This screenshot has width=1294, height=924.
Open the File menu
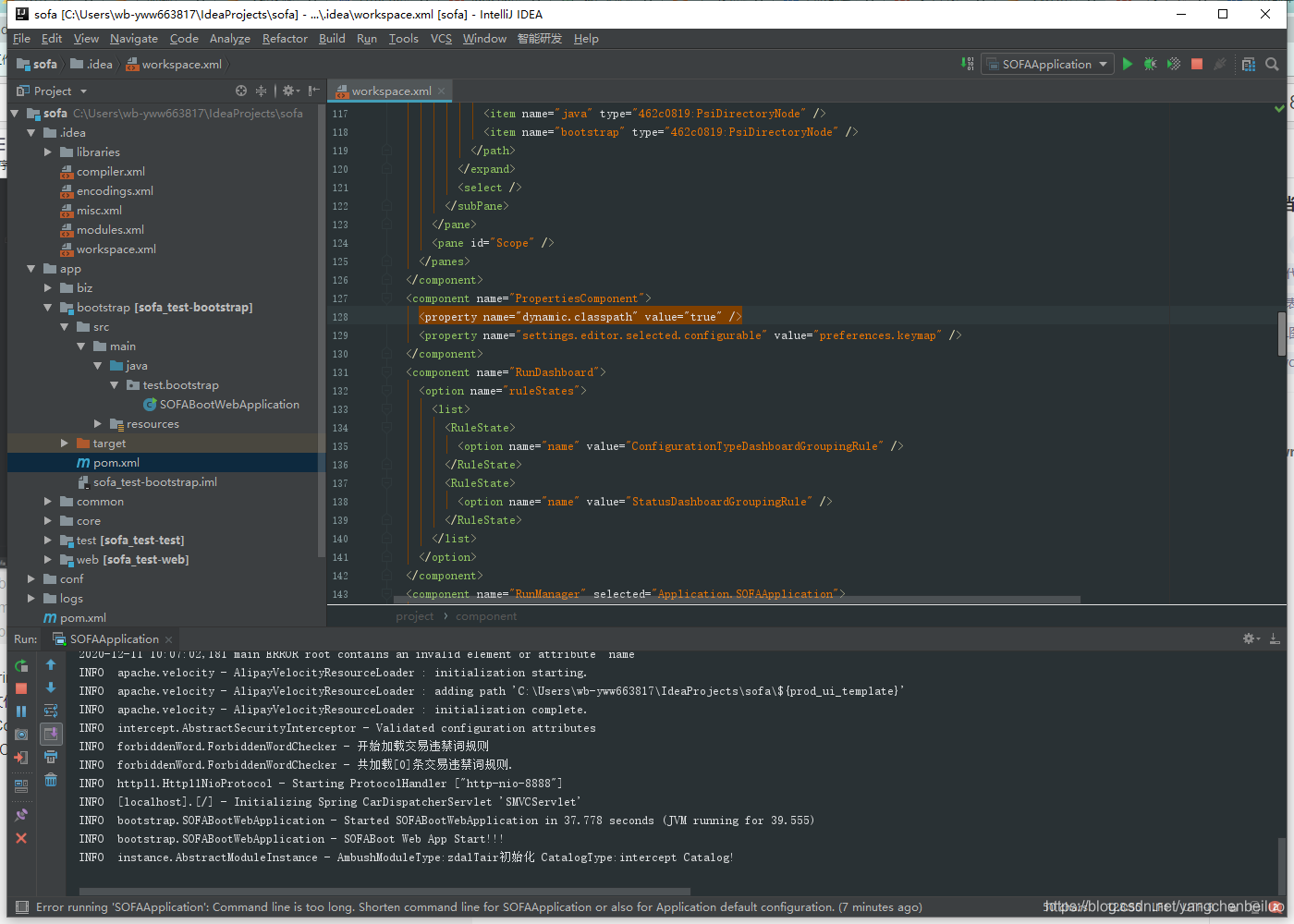[22, 39]
